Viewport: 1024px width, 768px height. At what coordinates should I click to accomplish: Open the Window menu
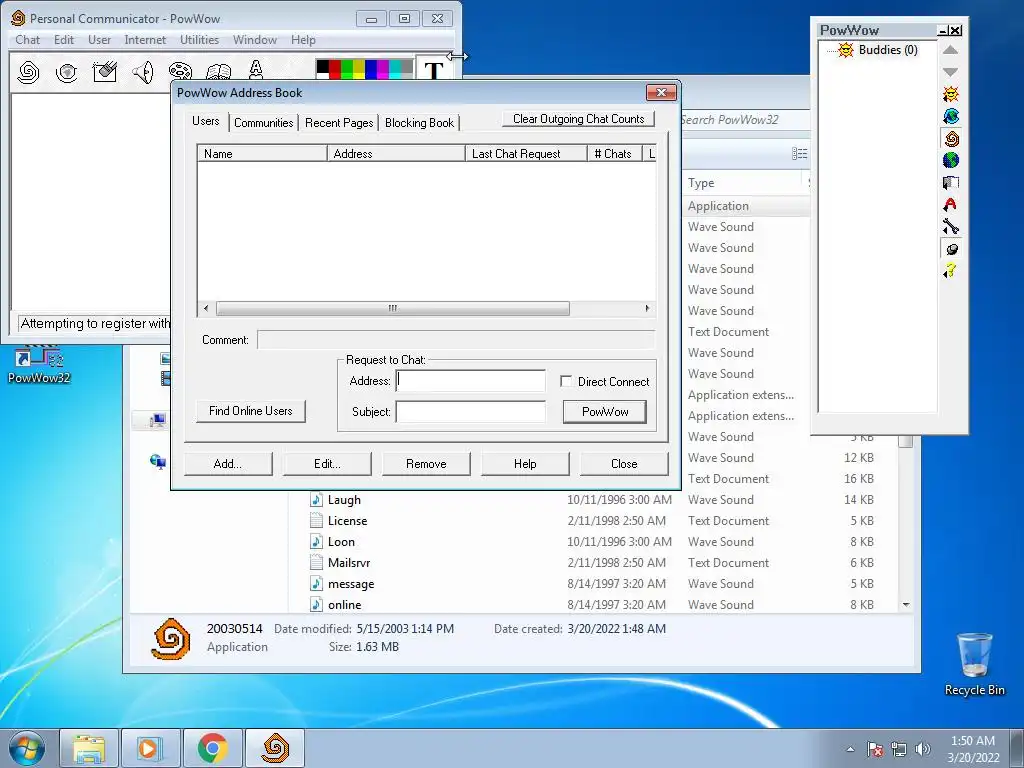[x=255, y=40]
